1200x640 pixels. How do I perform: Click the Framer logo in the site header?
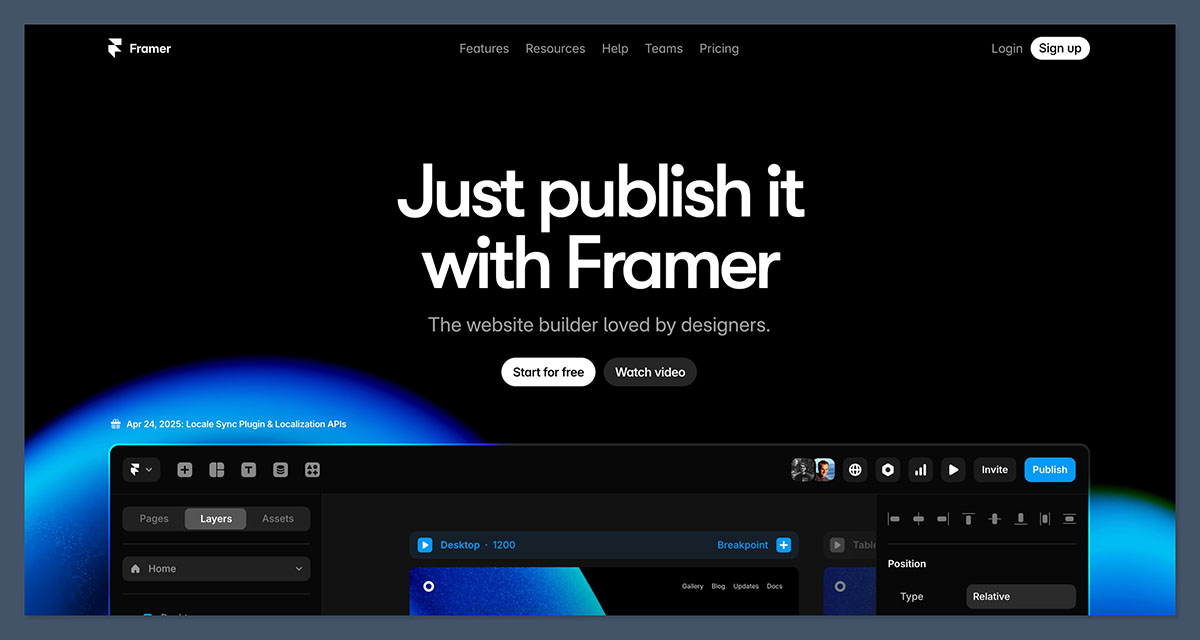tap(139, 48)
